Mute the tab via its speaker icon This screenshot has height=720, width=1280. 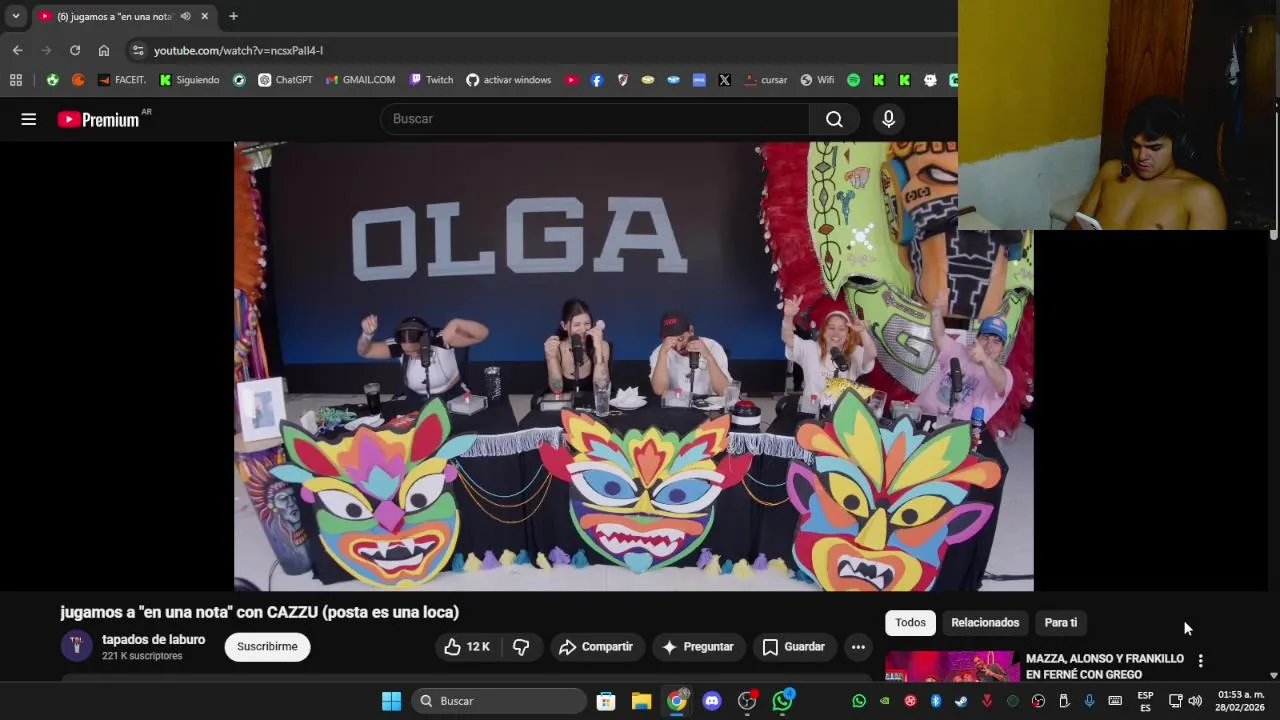coord(185,16)
